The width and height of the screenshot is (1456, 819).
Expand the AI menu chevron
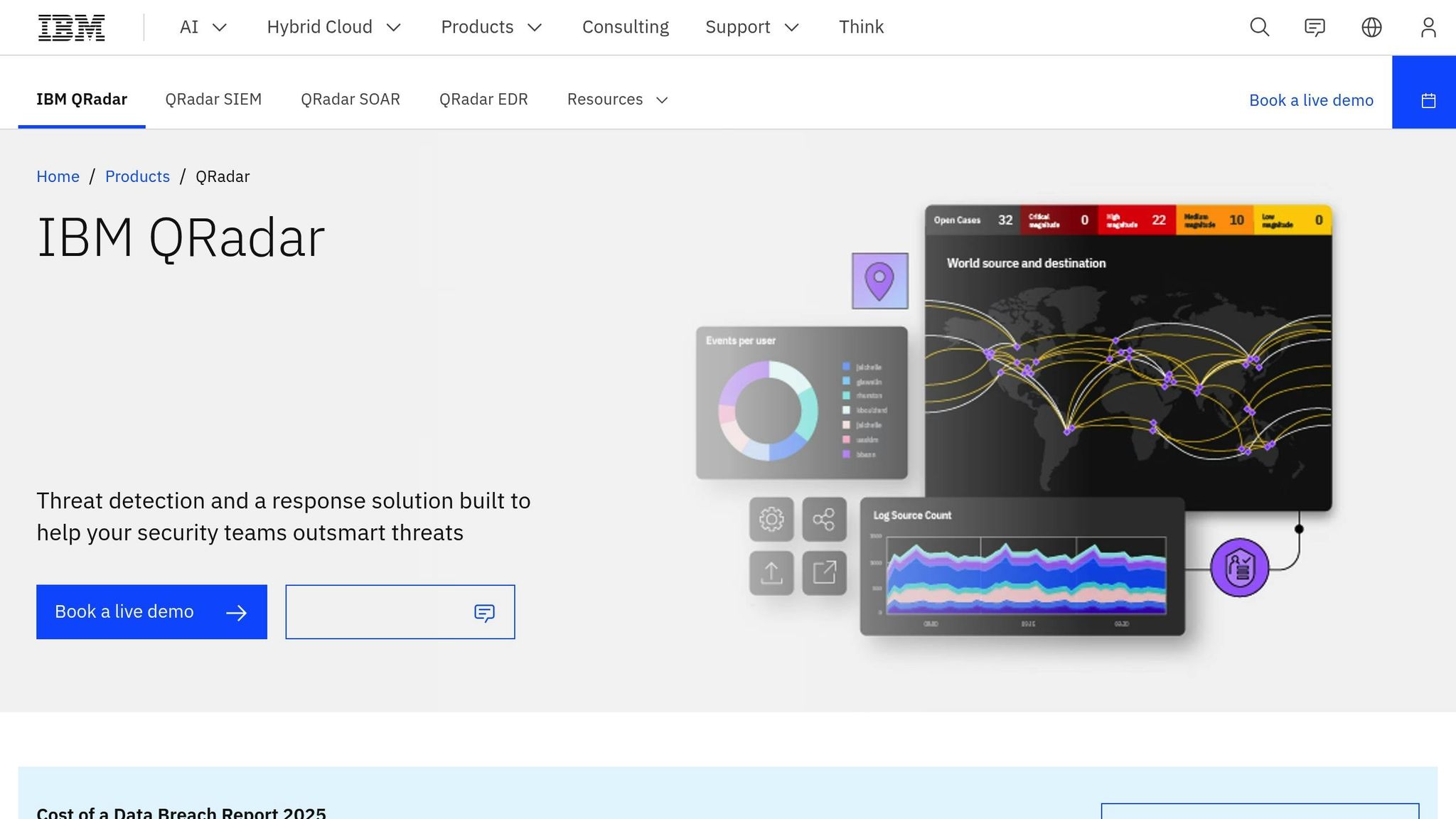click(x=220, y=28)
